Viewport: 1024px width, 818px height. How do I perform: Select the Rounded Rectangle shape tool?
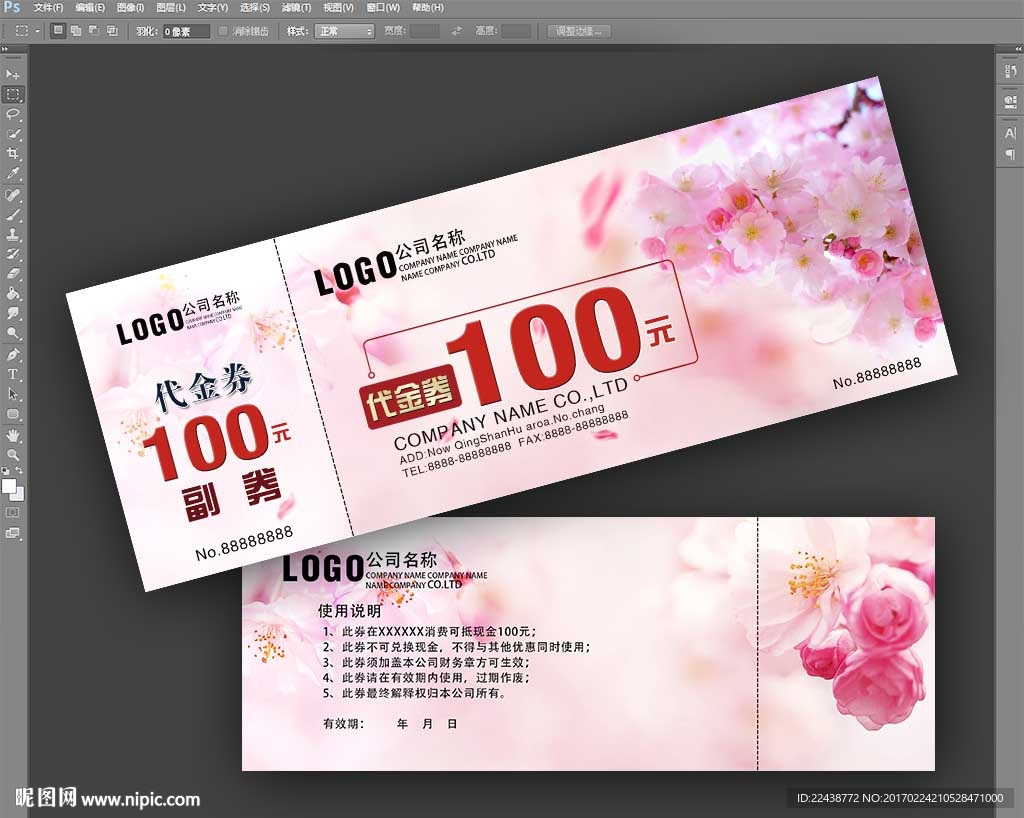(x=13, y=414)
